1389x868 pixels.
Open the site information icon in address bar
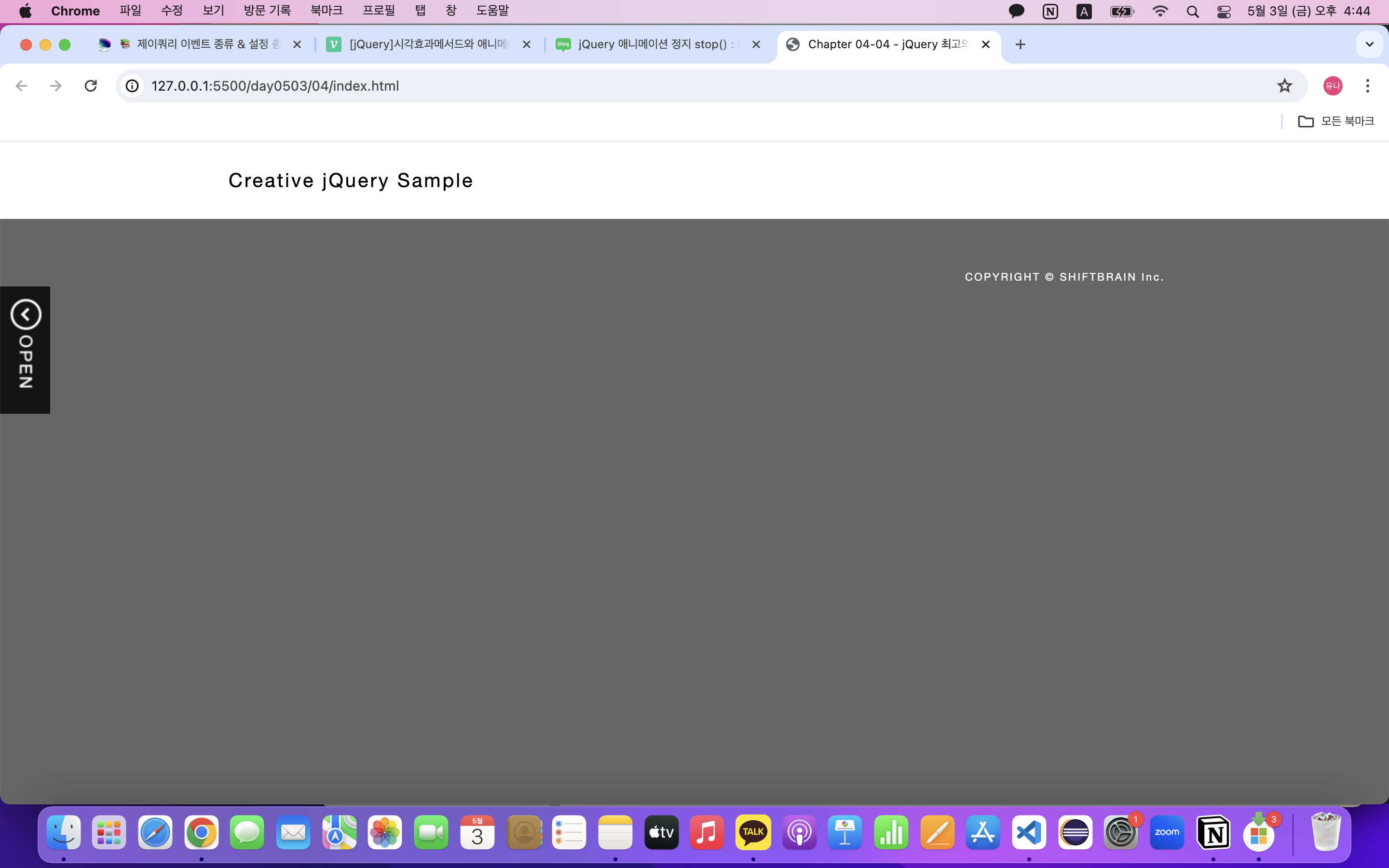coord(133,86)
